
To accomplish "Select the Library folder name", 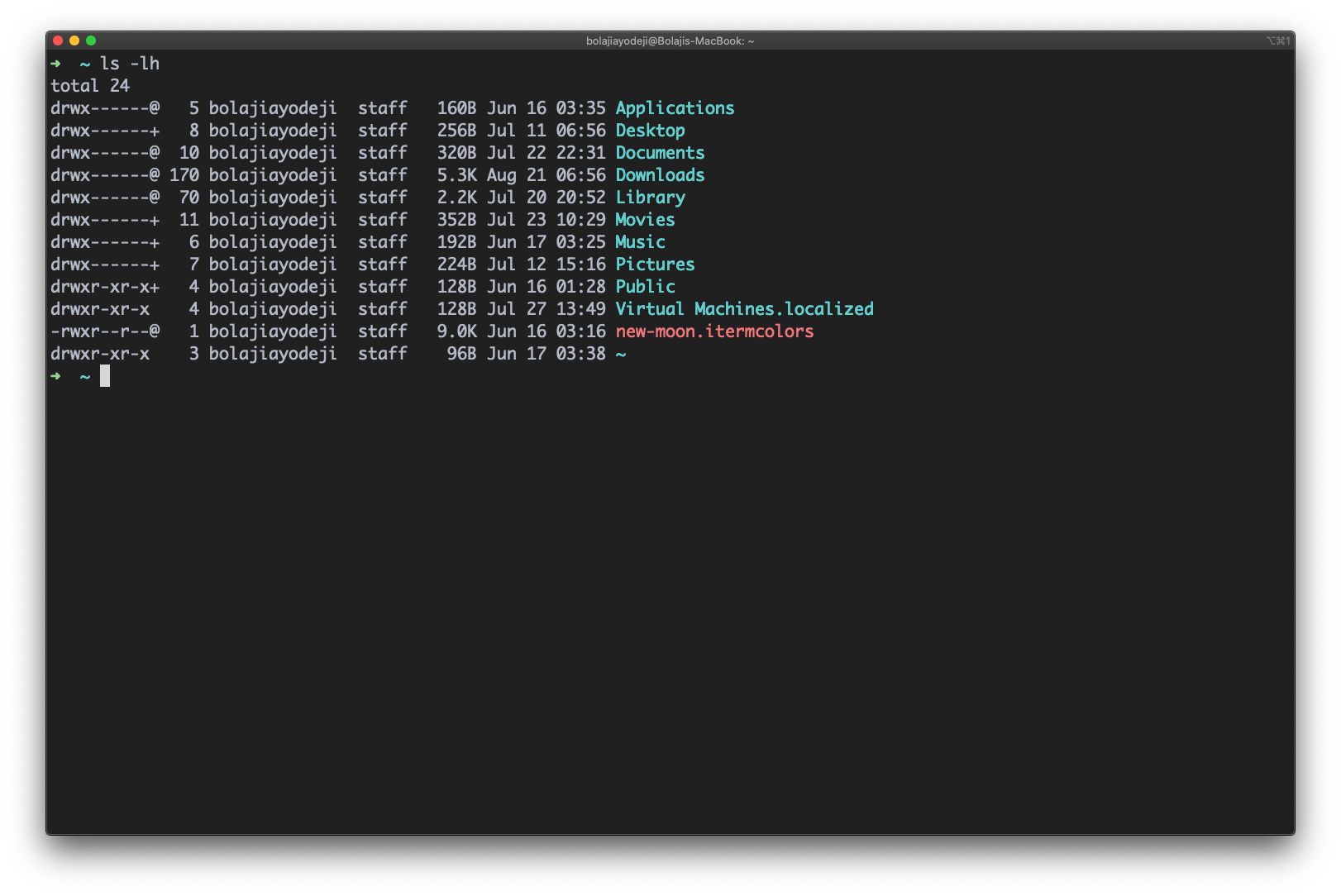I will pyautogui.click(x=650, y=198).
